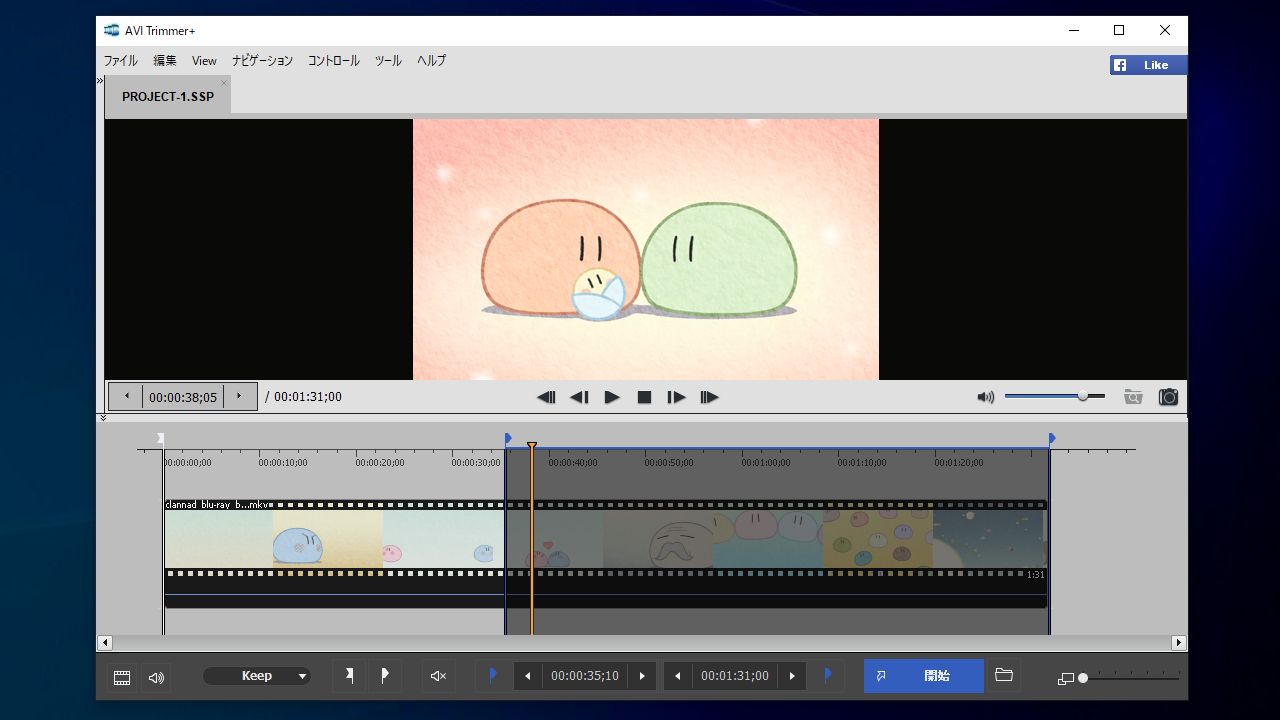Image resolution: width=1280 pixels, height=720 pixels.
Task: Play the video preview
Action: point(612,397)
